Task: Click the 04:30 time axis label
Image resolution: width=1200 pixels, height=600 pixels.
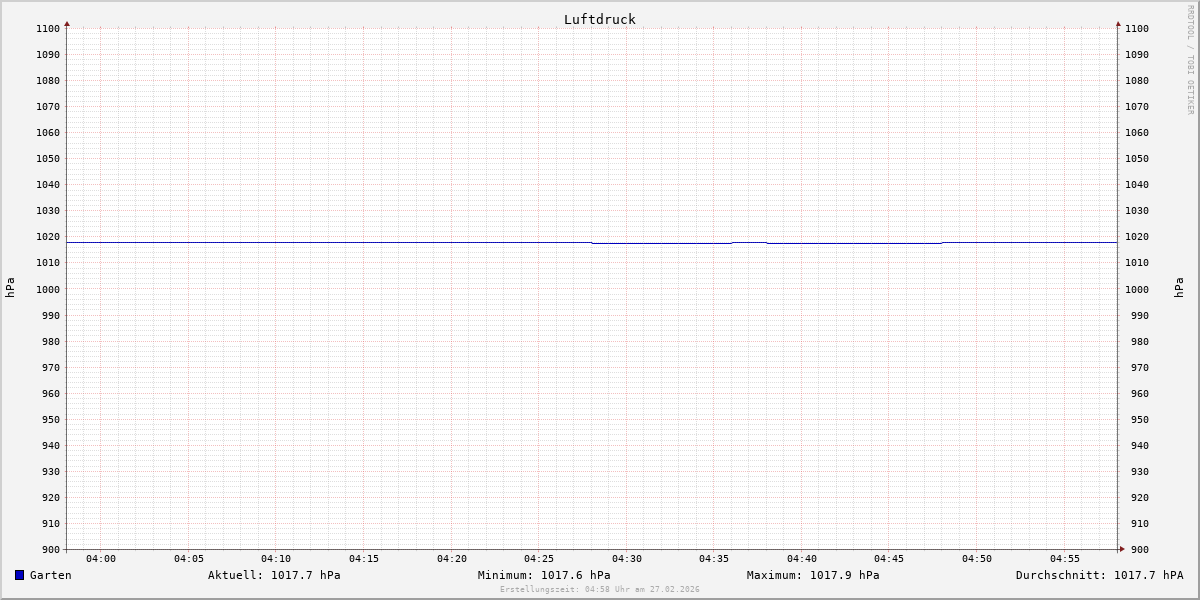Action: (x=627, y=559)
